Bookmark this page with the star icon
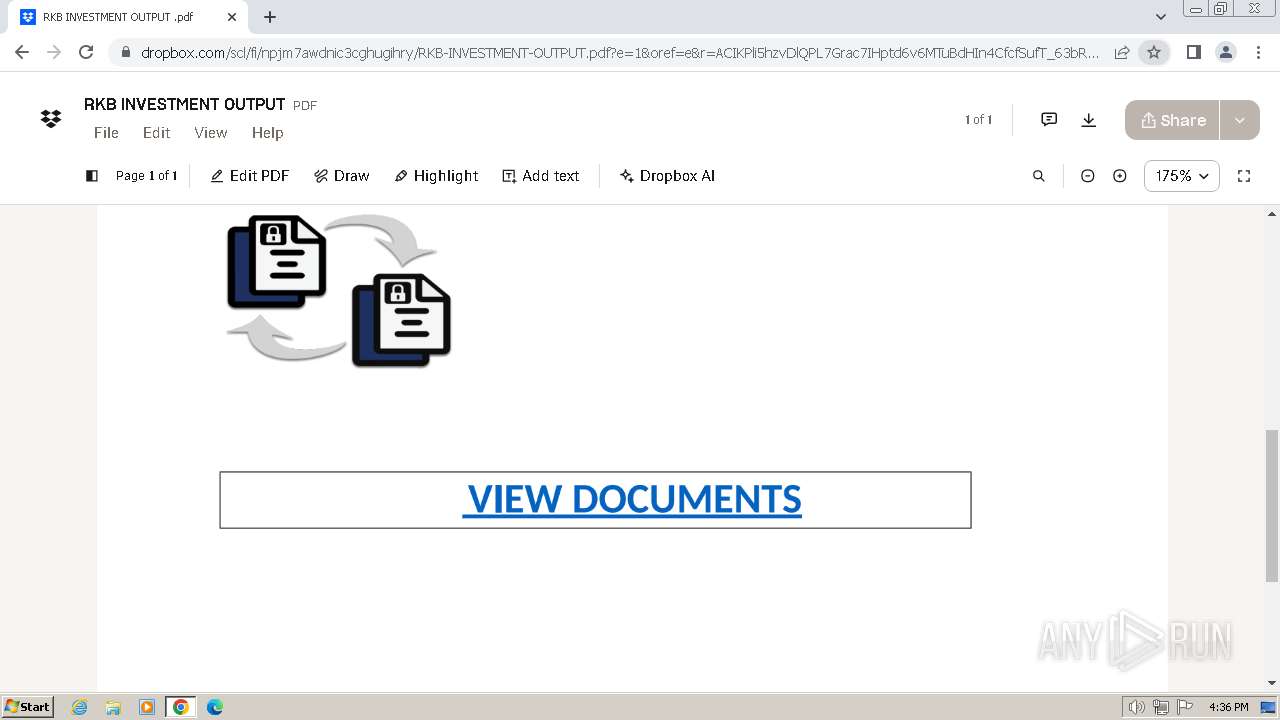This screenshot has height=720, width=1280. click(1154, 52)
